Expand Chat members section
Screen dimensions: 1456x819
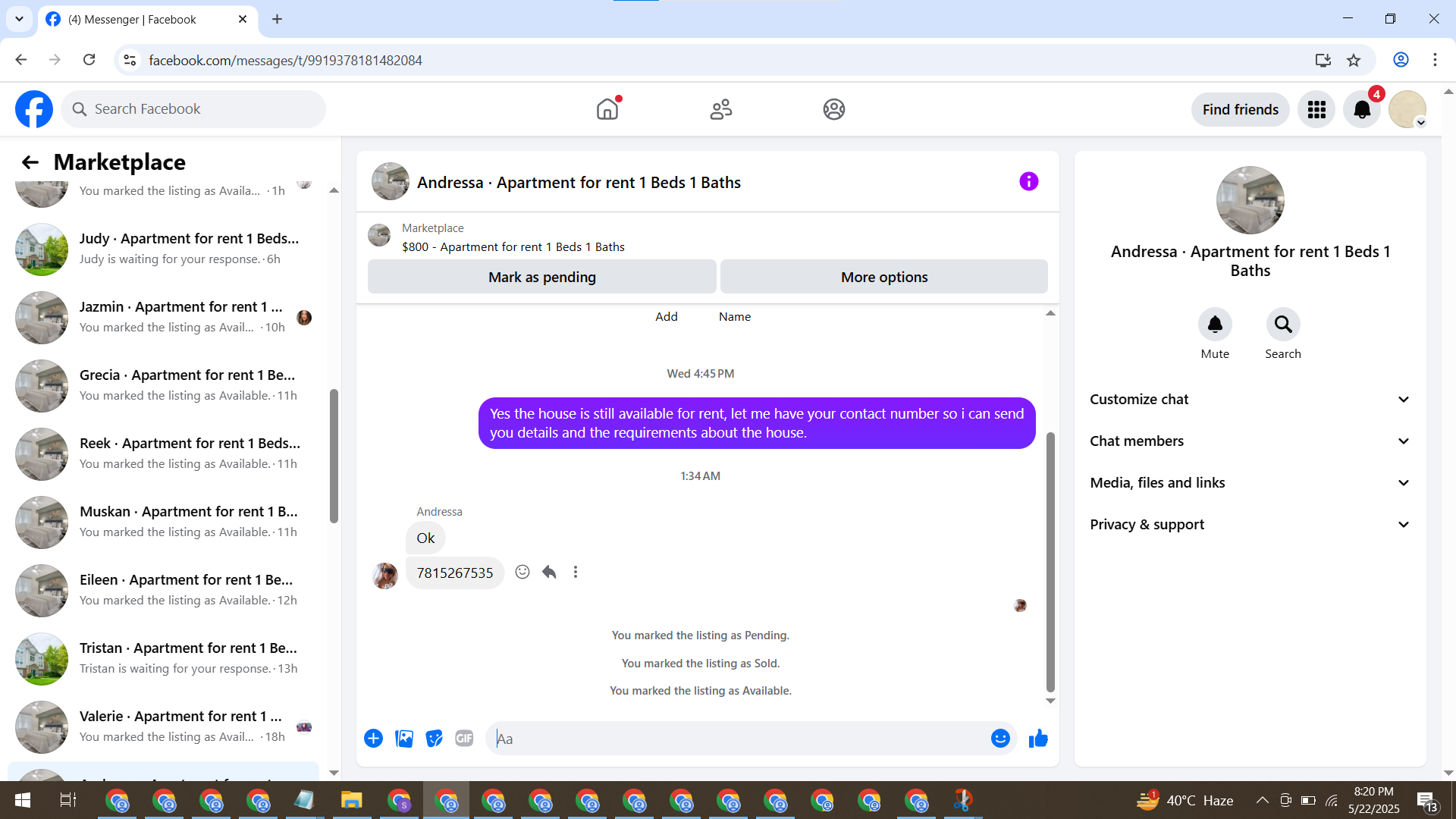(1250, 441)
